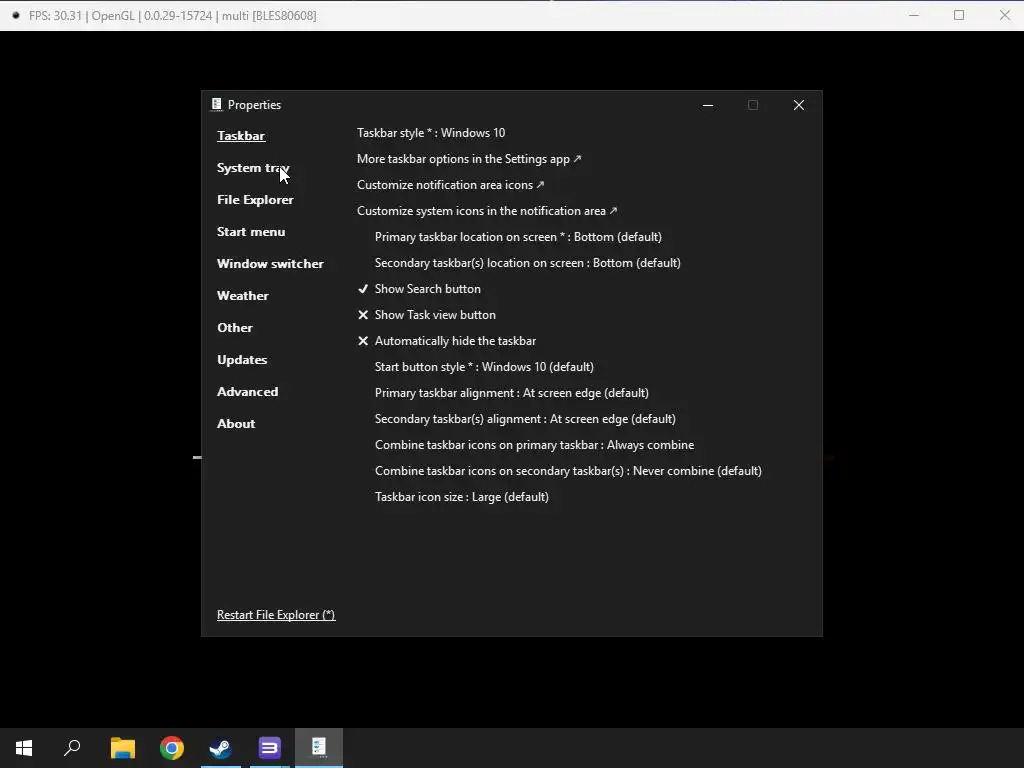The image size is (1024, 768).
Task: Toggle Show Task view button option
Action: [x=426, y=315]
